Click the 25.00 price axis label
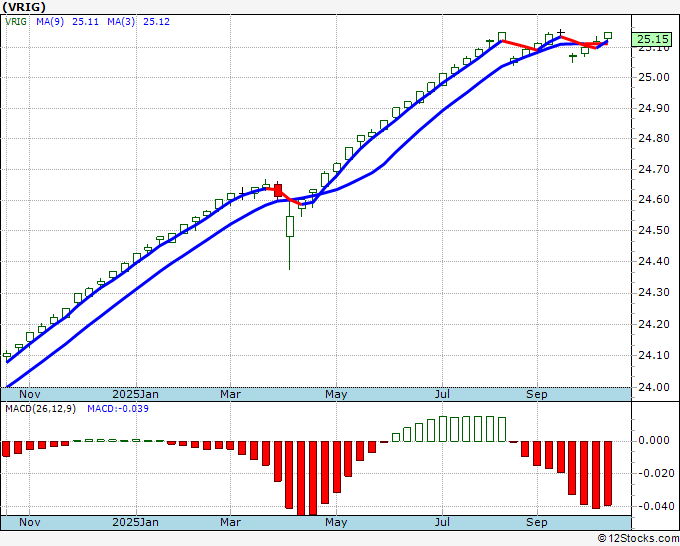This screenshot has height=546, width=680. 654,78
